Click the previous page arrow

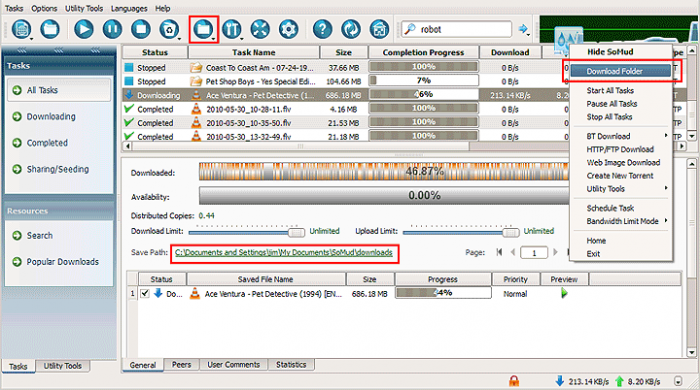tap(512, 252)
